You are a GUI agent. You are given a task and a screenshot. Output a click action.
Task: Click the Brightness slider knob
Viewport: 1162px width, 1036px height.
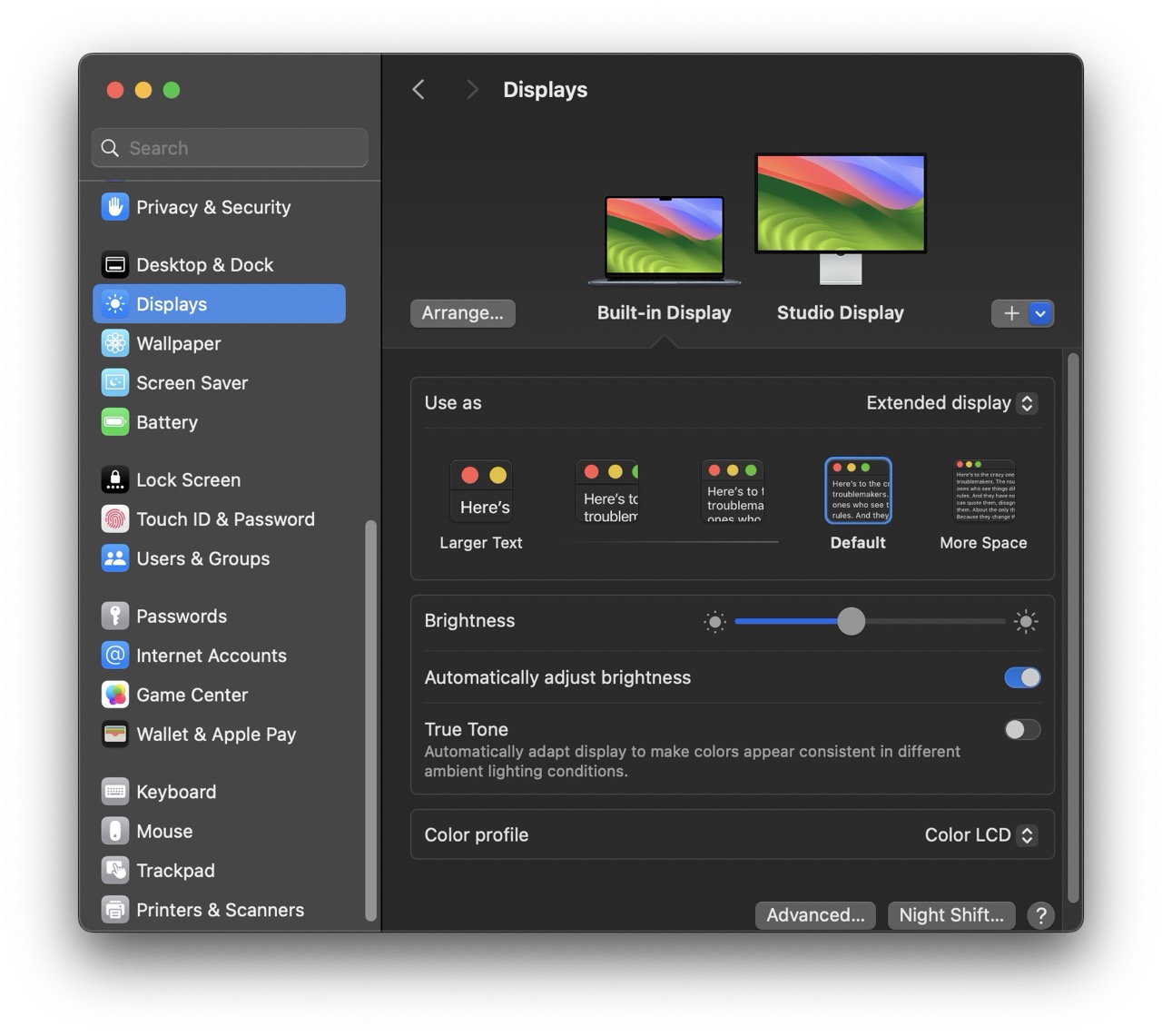click(851, 621)
